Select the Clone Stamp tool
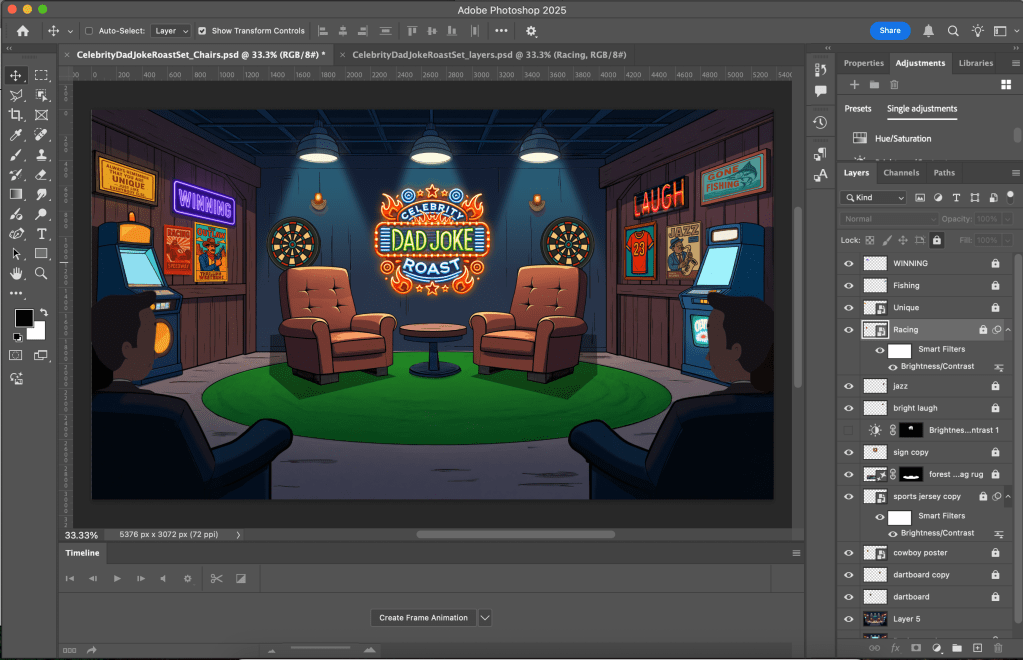Screen dimensions: 1023x660 [x=41, y=155]
